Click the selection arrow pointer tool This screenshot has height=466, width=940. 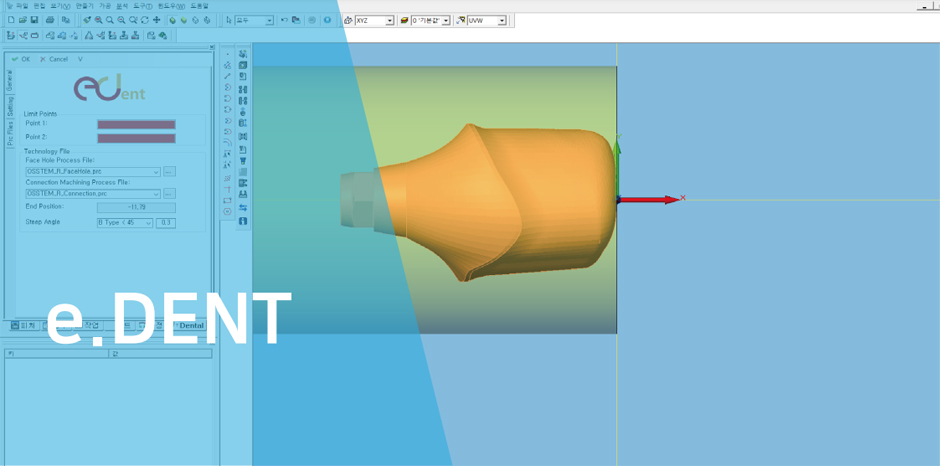(x=229, y=20)
